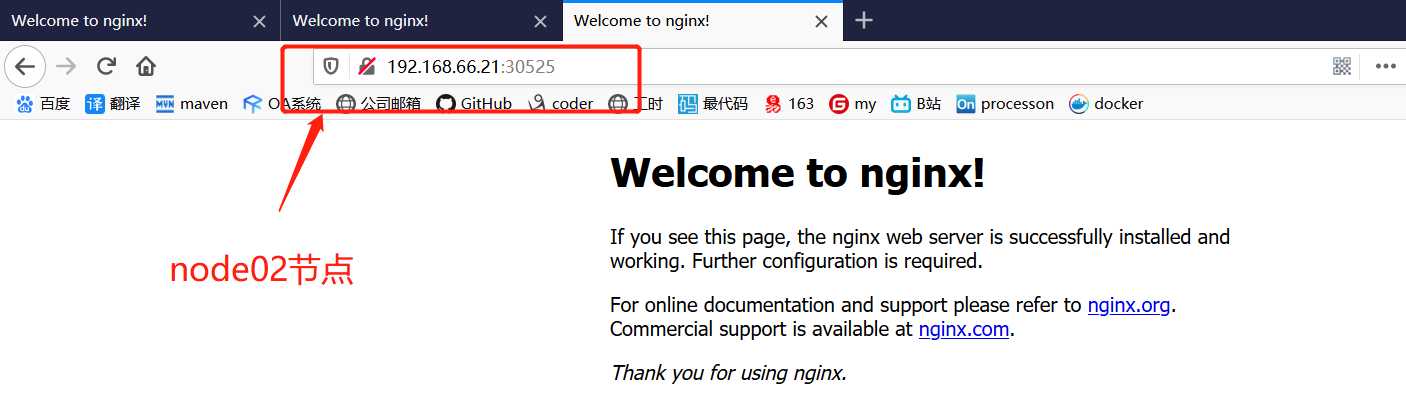Open the GitHub bookmark
Viewport: 1406px width, 398px height.
click(x=475, y=104)
